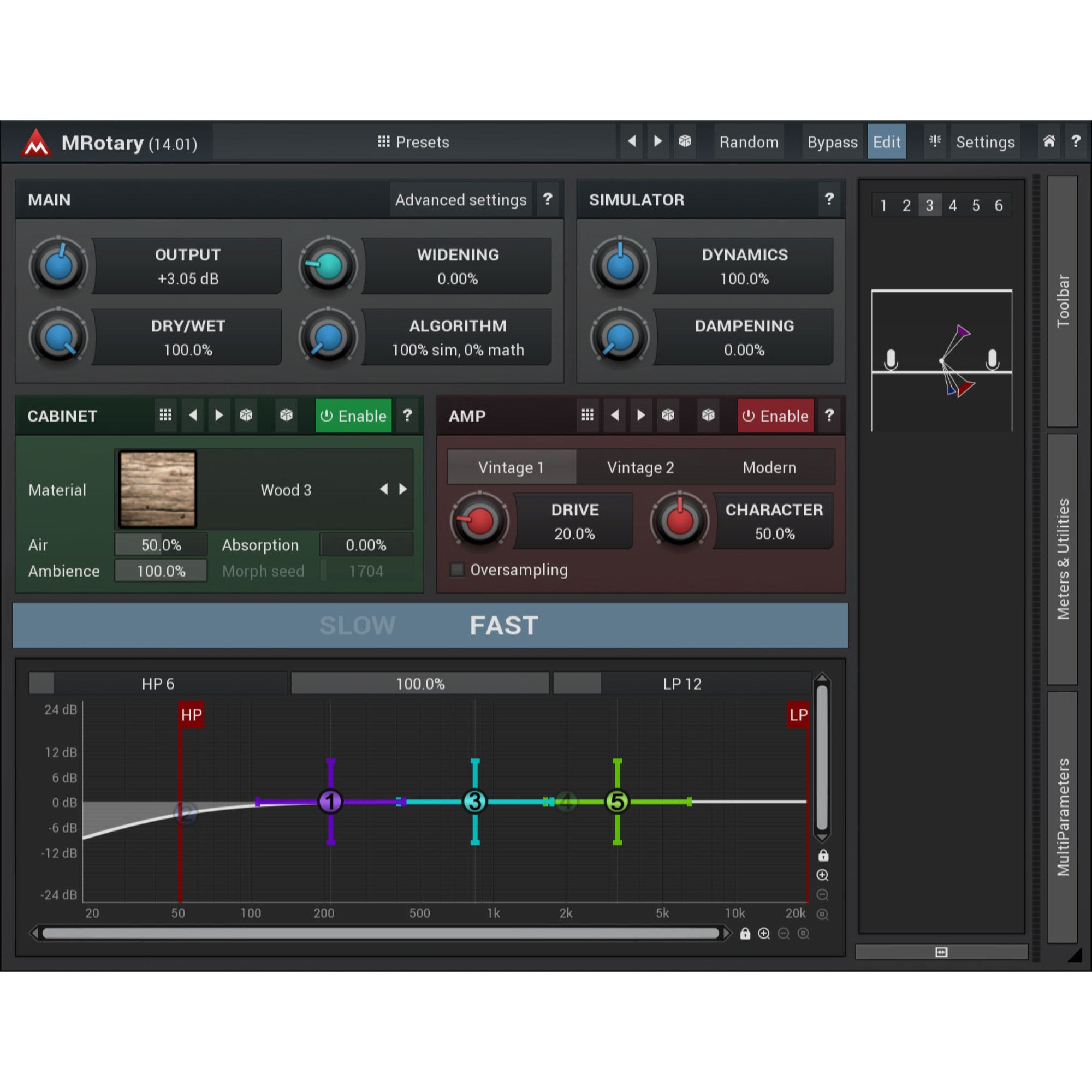Check the Oversampling checkbox
The width and height of the screenshot is (1092, 1092).
click(456, 569)
